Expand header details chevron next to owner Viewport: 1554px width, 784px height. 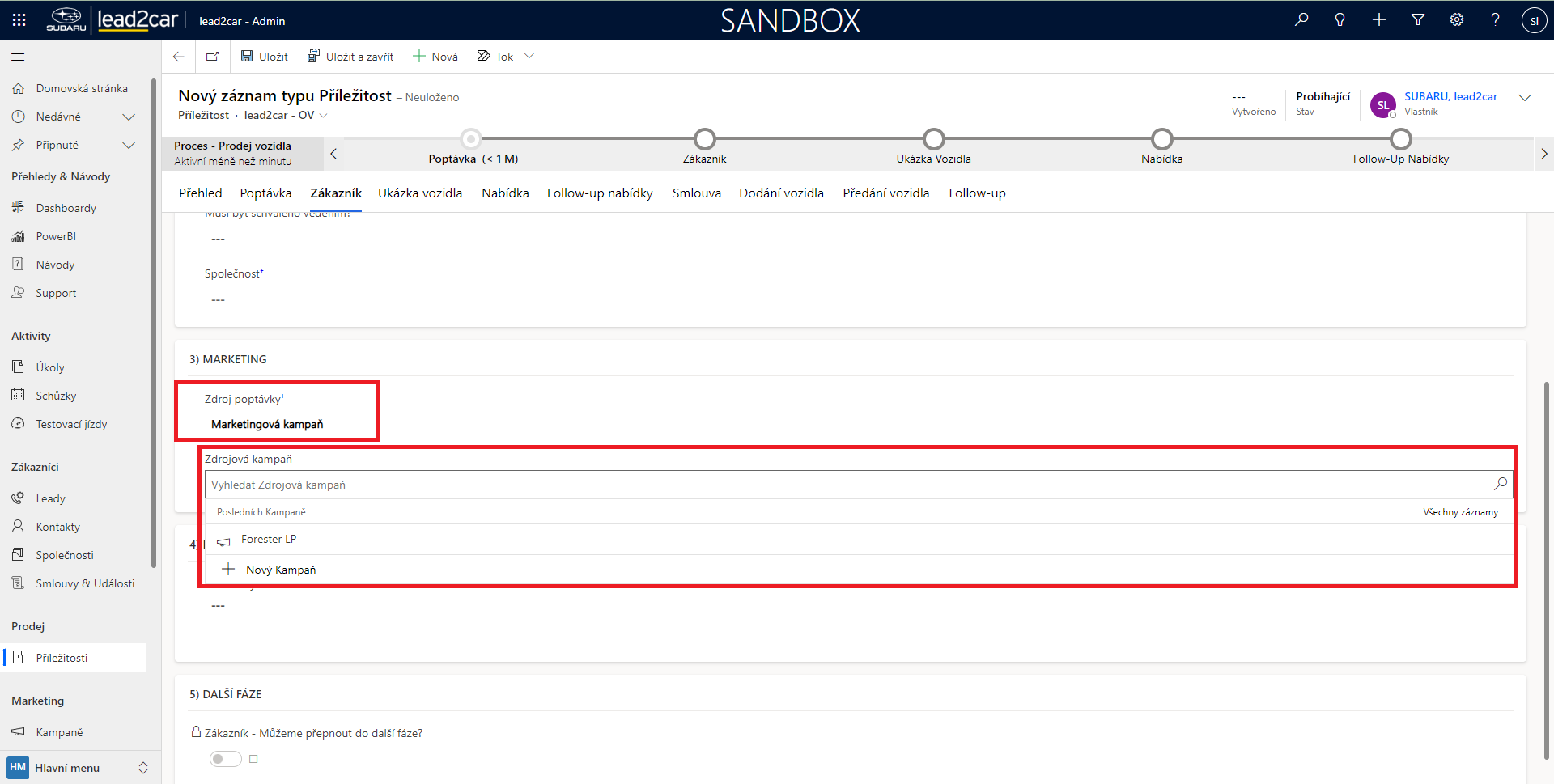click(1525, 98)
